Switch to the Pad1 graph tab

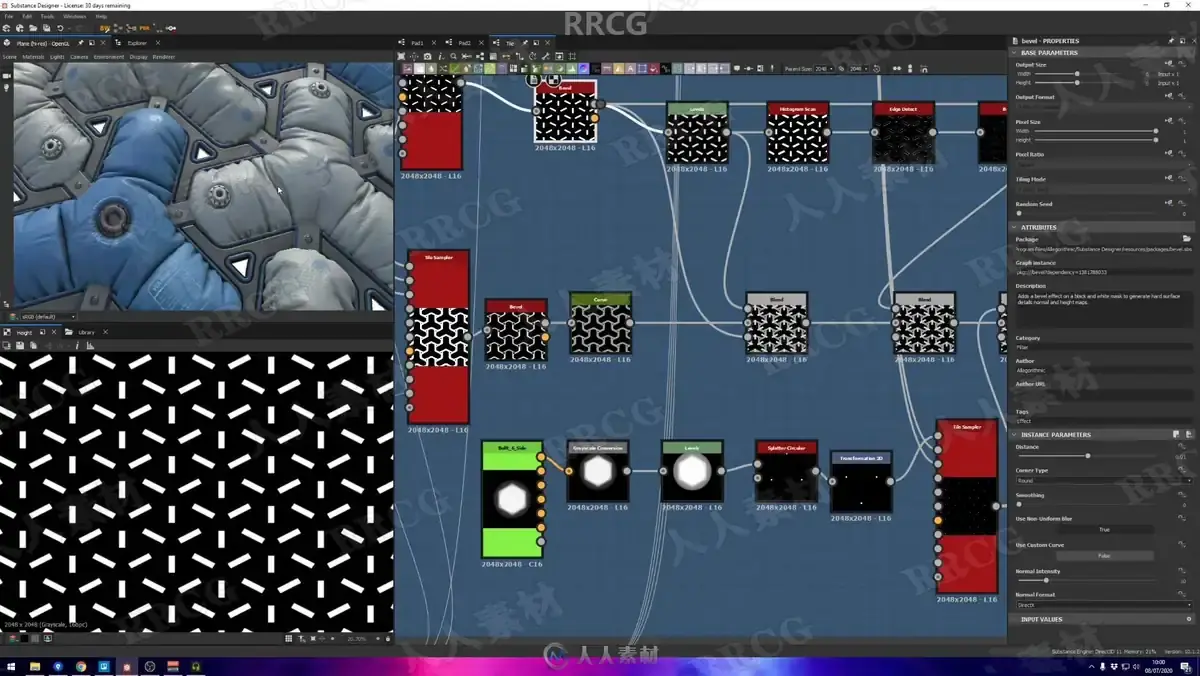(417, 43)
